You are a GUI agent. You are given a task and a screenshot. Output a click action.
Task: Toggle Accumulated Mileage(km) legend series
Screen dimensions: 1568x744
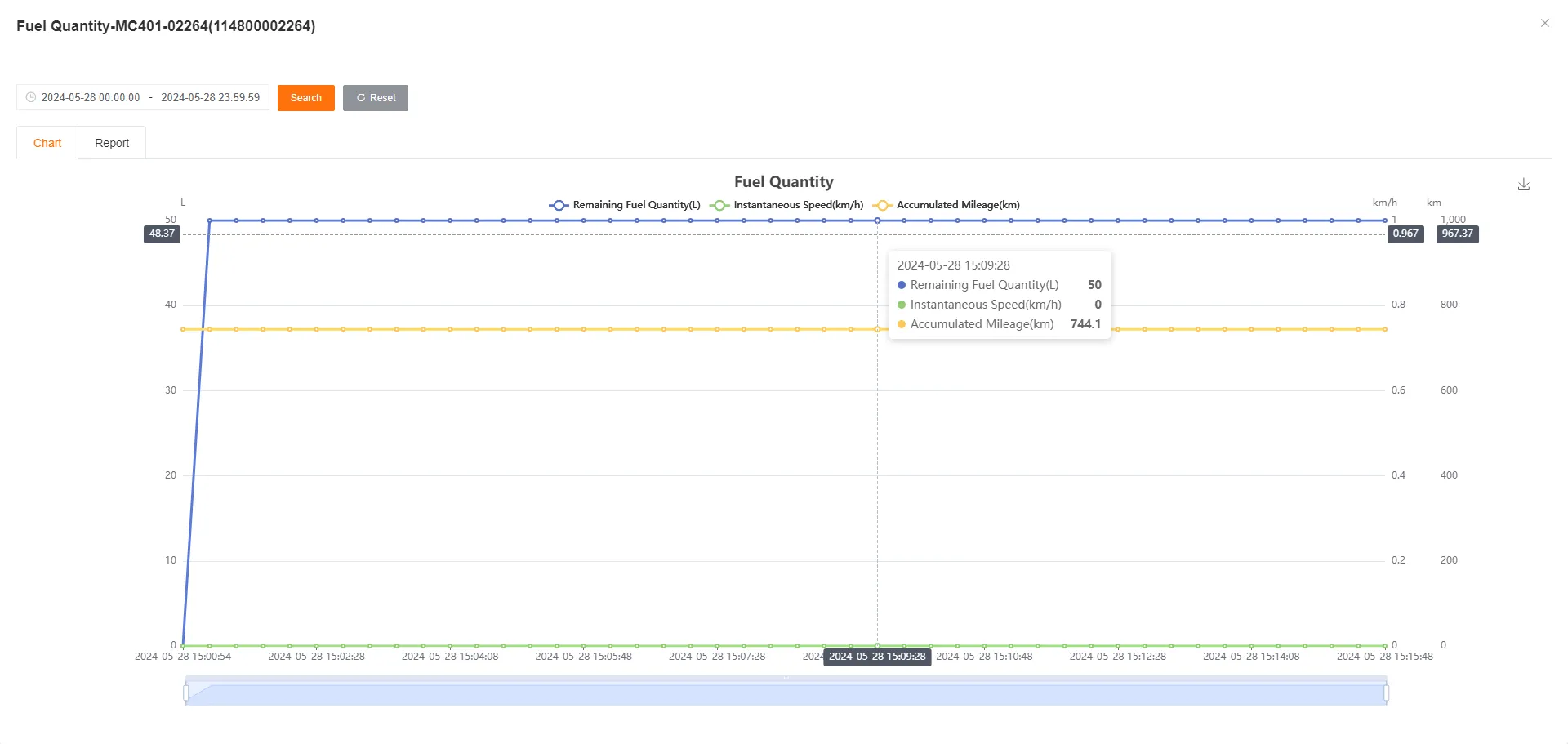pos(947,205)
